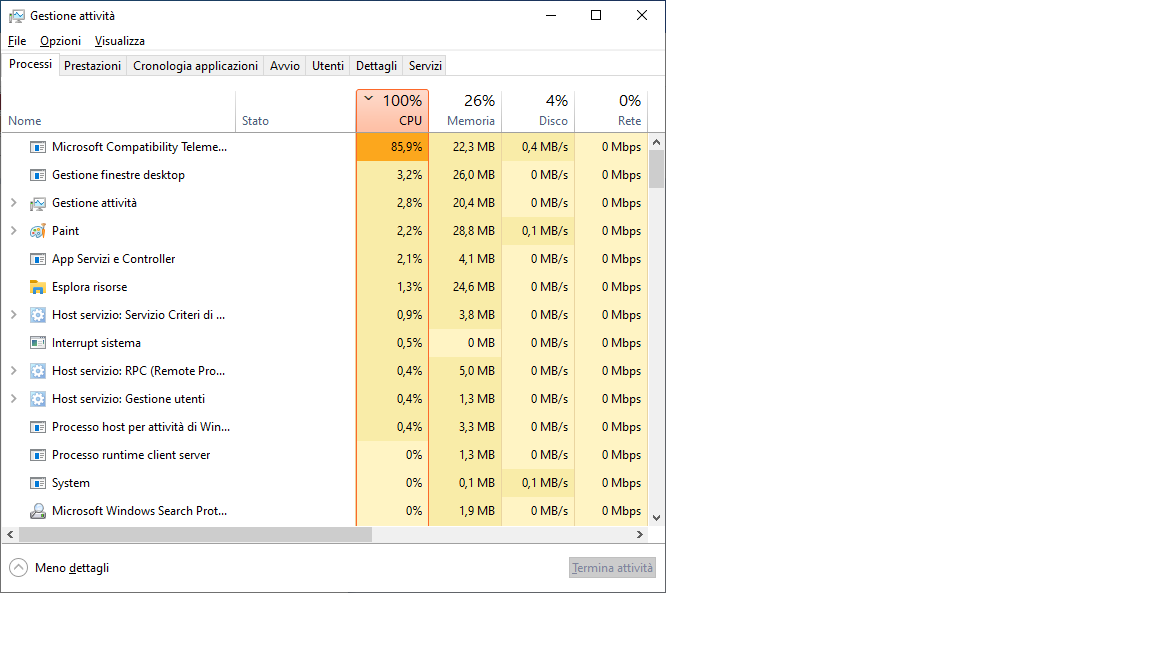The width and height of the screenshot is (1152, 648).
Task: Click the Esplora risorse folder icon
Action: (x=37, y=287)
